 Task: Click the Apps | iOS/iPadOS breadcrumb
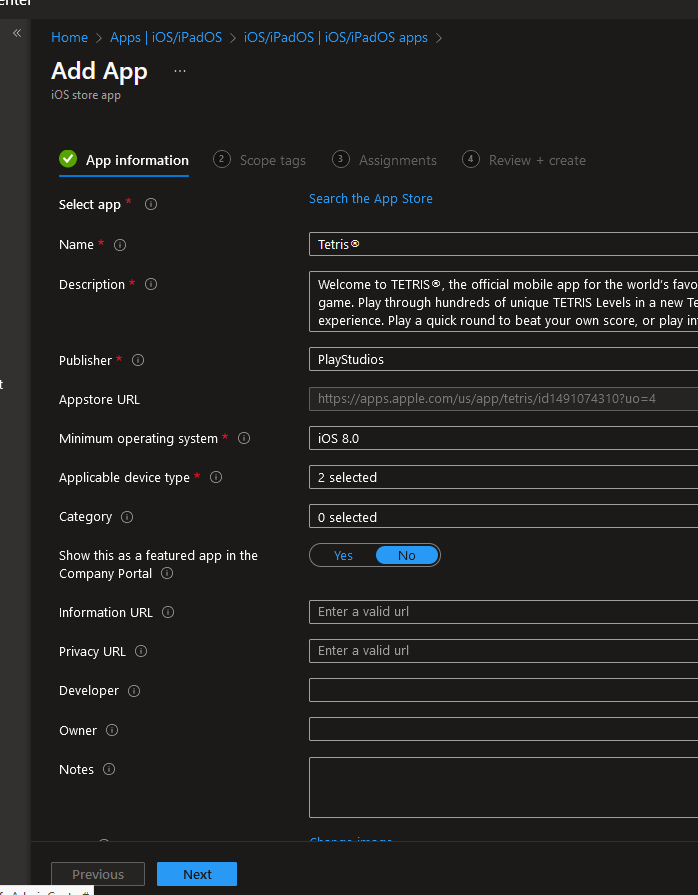[x=166, y=37]
